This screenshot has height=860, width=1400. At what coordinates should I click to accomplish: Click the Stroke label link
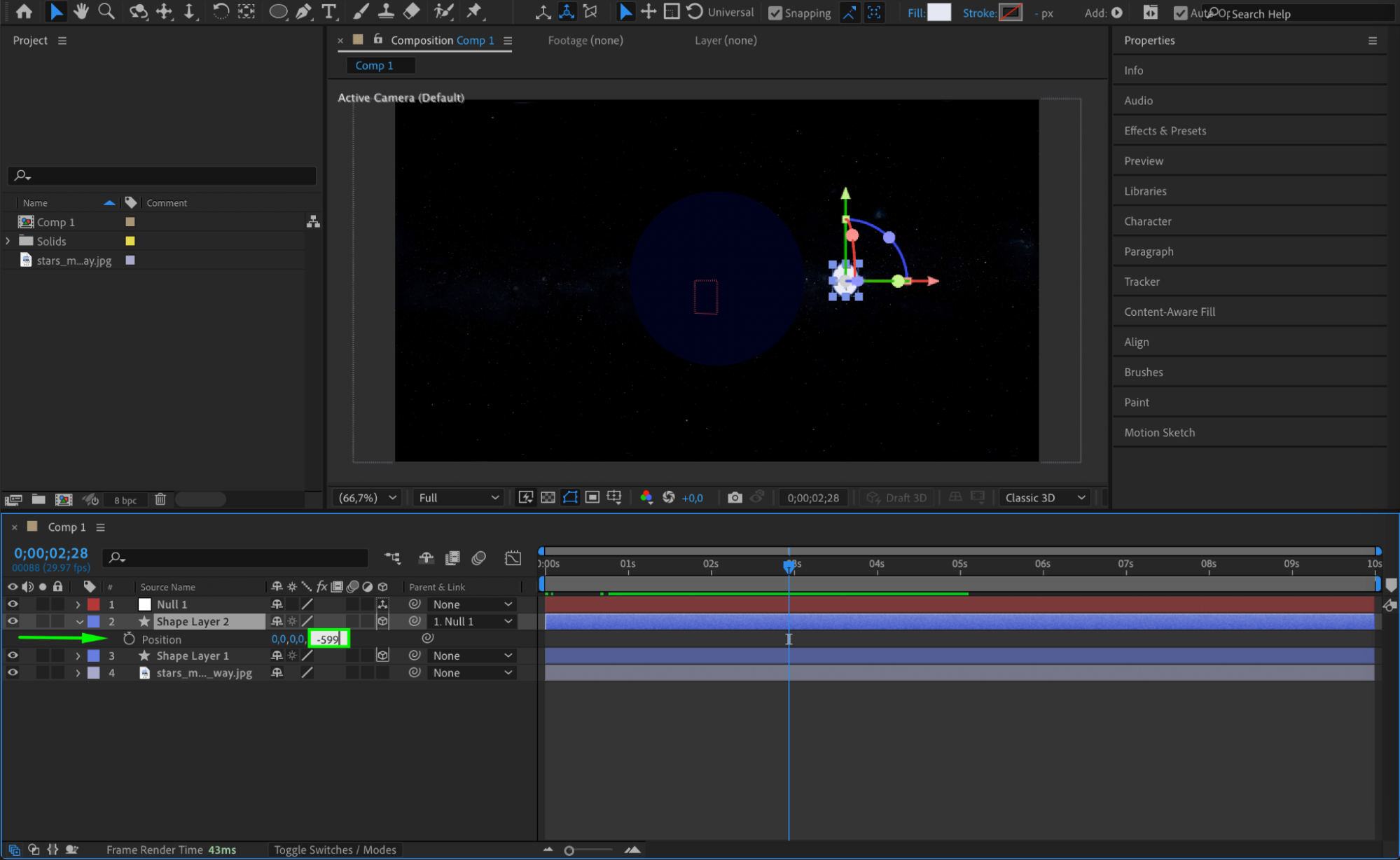(x=978, y=13)
